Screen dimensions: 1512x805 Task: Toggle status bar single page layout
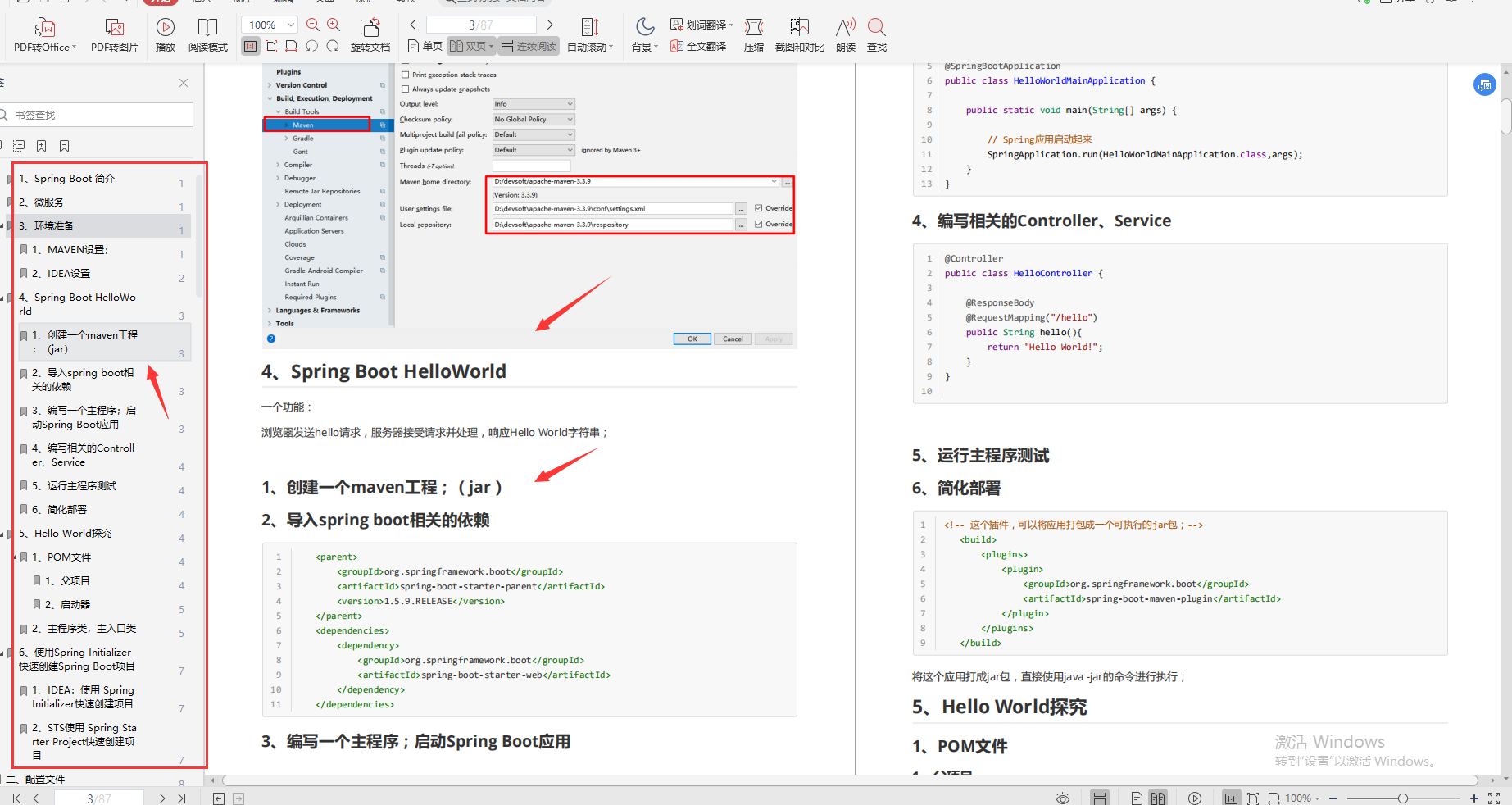(x=1137, y=798)
